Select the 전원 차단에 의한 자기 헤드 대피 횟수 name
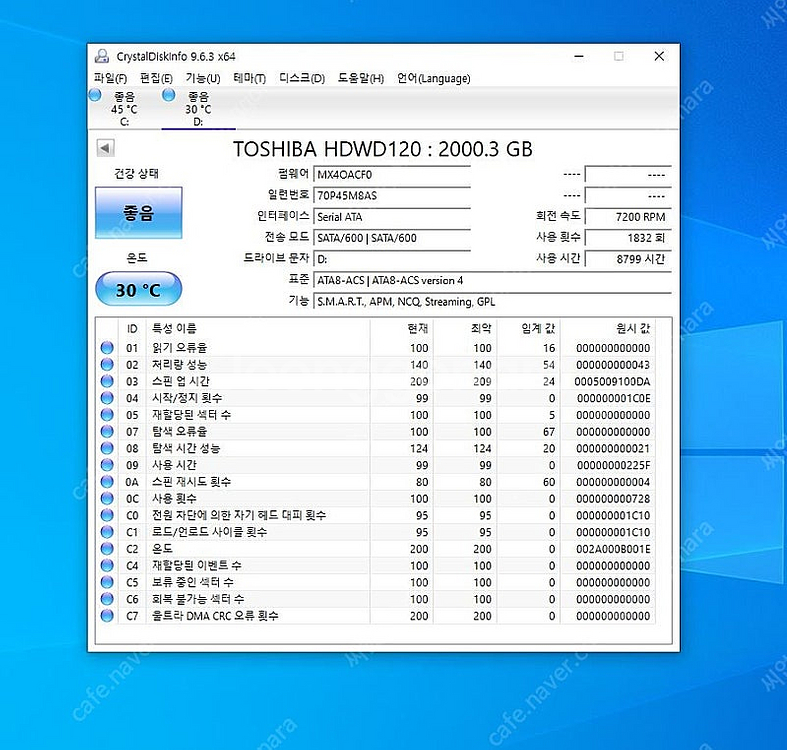Viewport: 787px width, 750px height. [x=239, y=515]
